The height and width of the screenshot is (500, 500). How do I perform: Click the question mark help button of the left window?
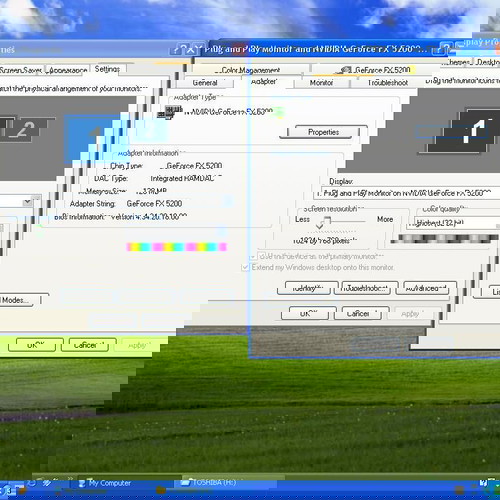coord(180,50)
